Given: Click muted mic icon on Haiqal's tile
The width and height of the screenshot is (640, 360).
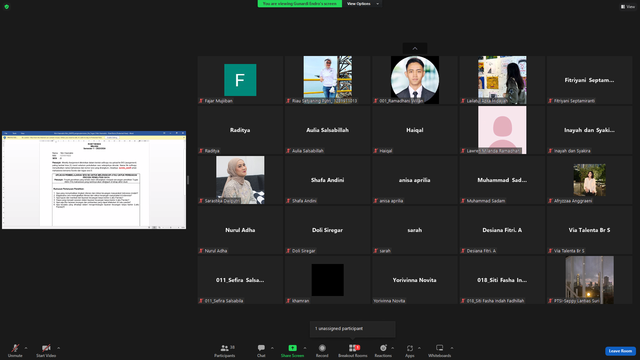Looking at the screenshot, I should [x=376, y=151].
